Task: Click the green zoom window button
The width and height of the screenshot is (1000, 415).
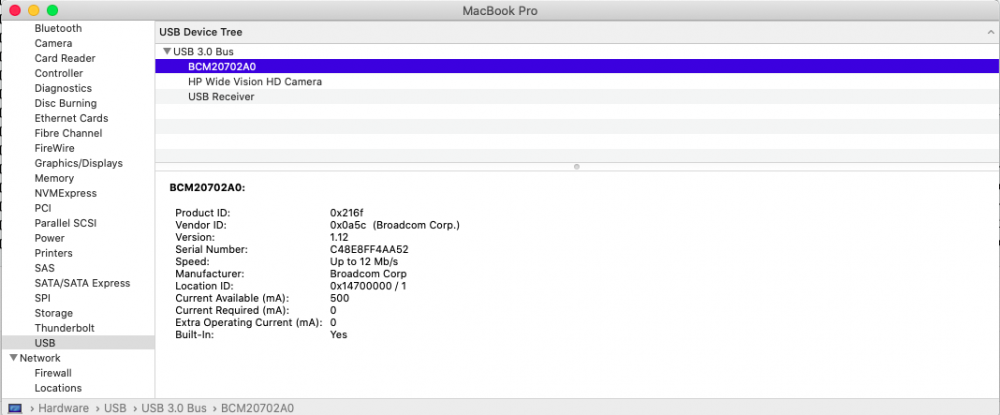Action: pyautogui.click(x=52, y=9)
